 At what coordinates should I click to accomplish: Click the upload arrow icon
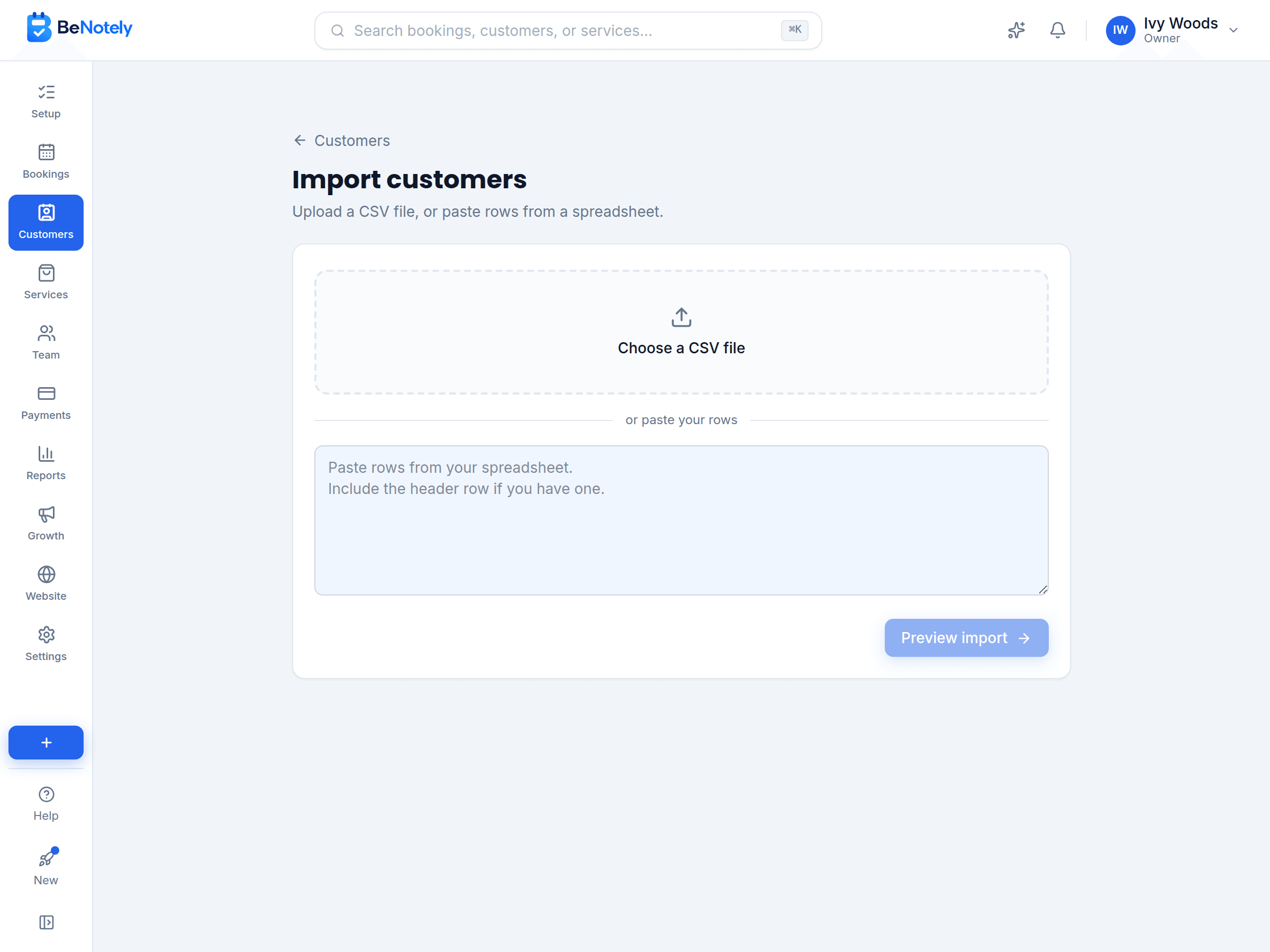(x=681, y=317)
